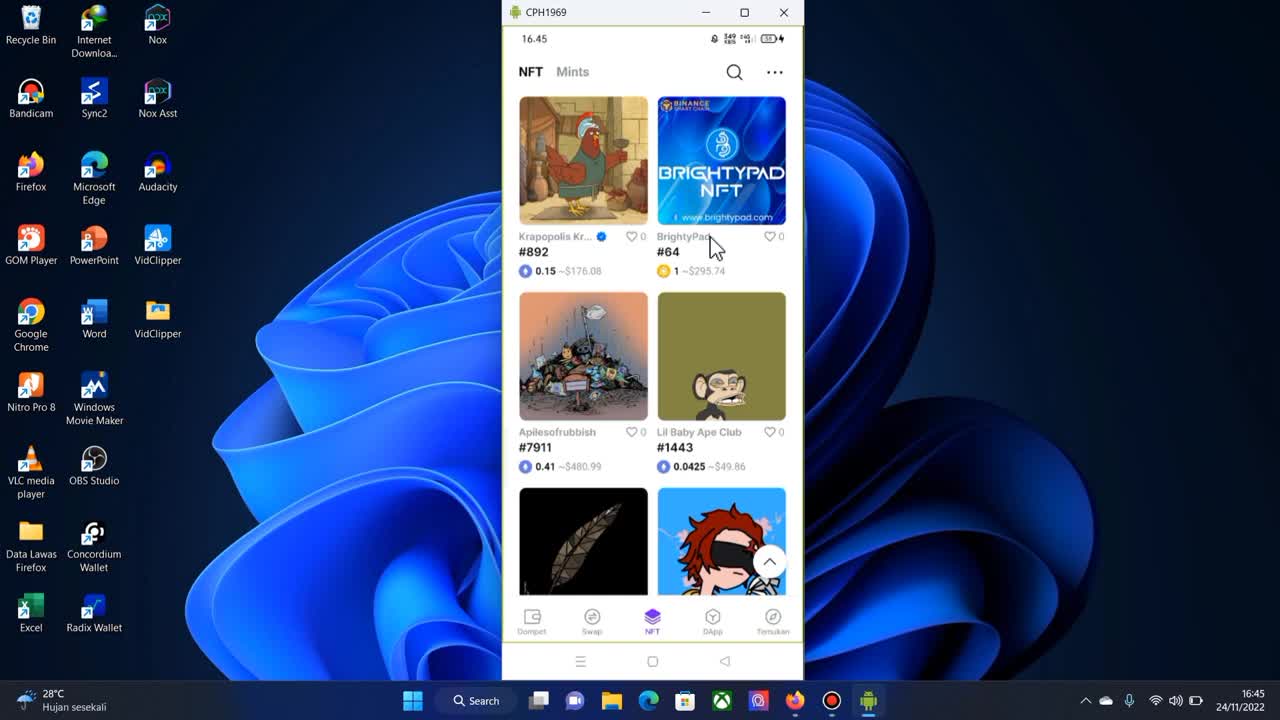Open Task View from taskbar

click(539, 701)
